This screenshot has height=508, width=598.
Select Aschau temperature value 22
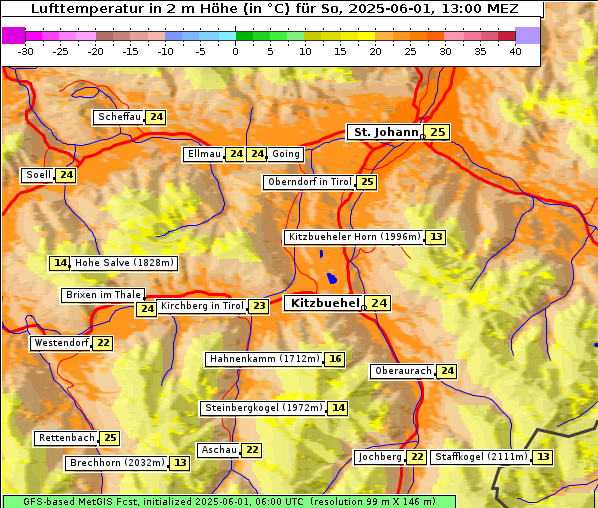tap(252, 450)
